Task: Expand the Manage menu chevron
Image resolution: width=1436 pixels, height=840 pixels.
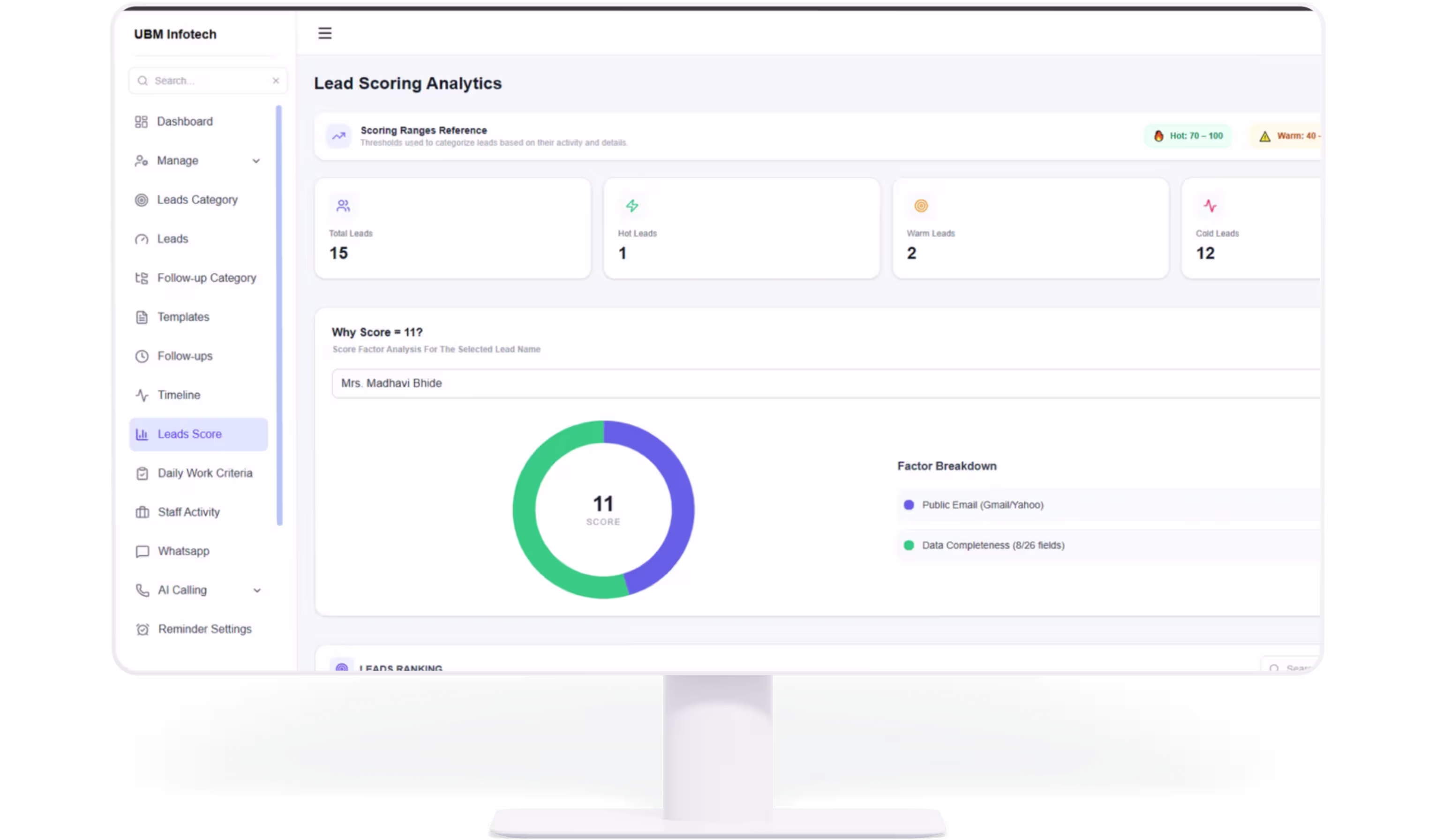Action: coord(256,161)
